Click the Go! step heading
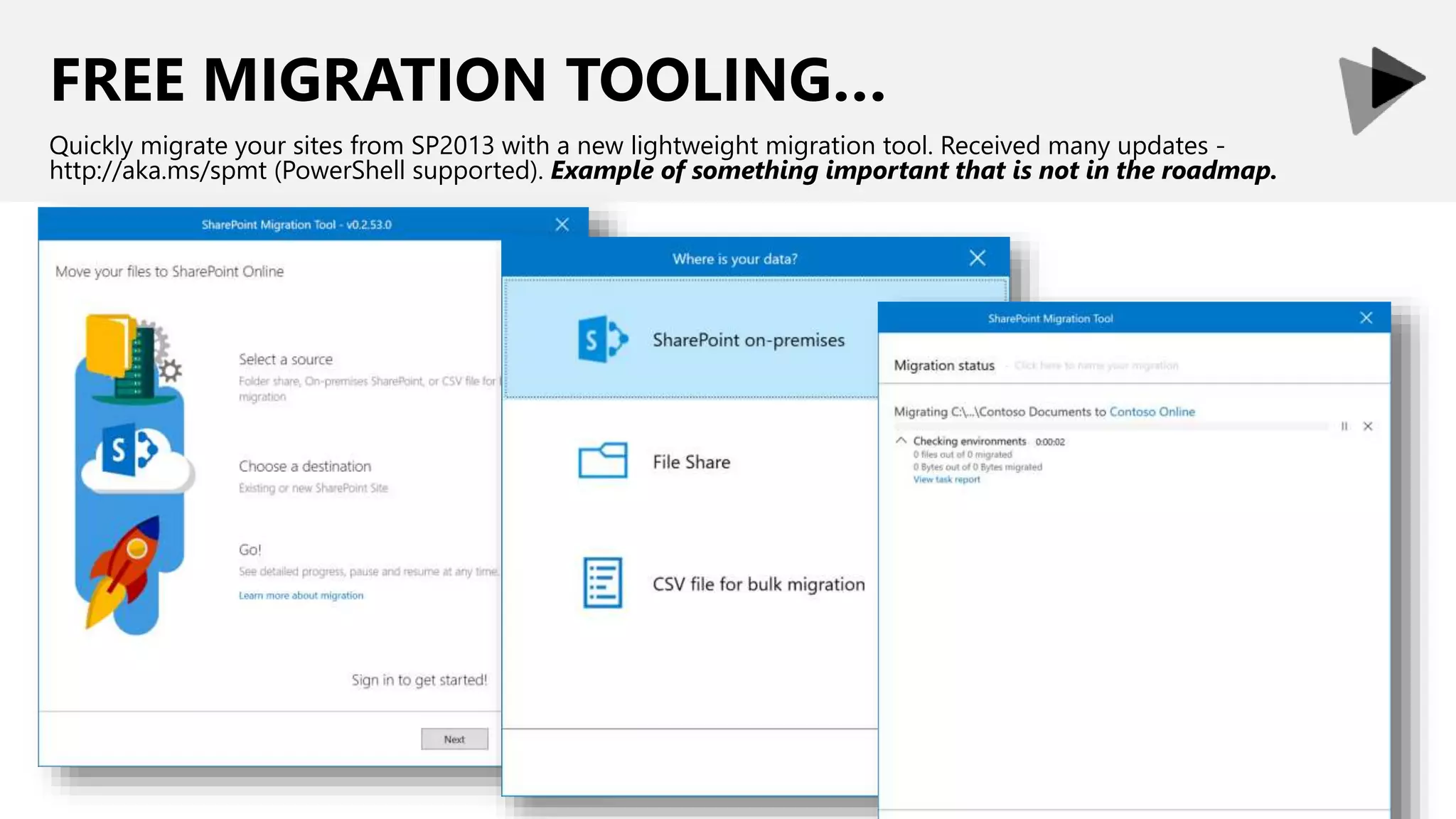The width and height of the screenshot is (1456, 819). [250, 550]
